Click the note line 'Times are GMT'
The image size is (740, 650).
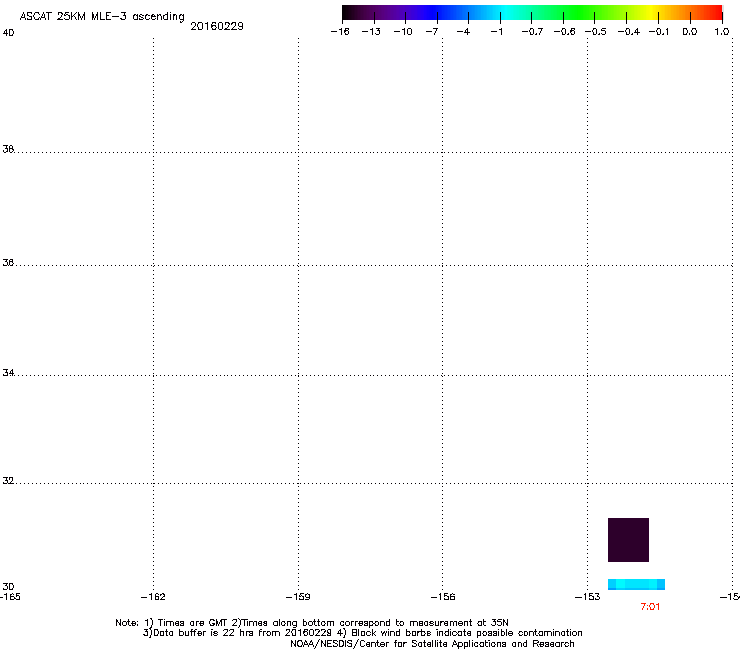coord(312,623)
